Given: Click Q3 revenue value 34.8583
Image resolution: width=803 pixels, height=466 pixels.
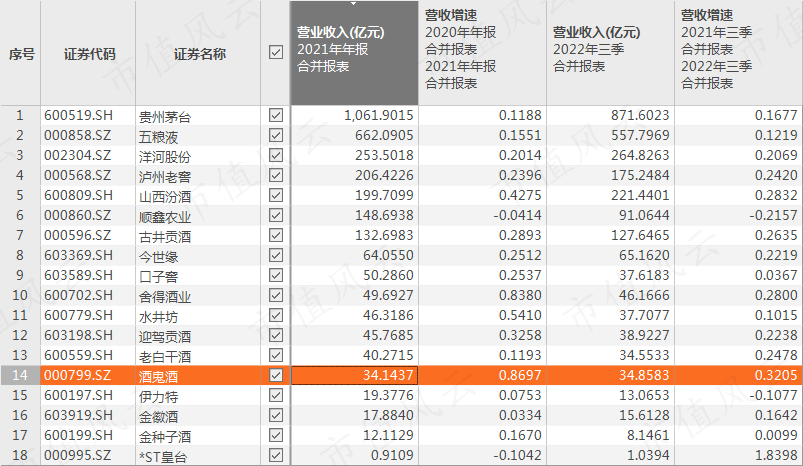Looking at the screenshot, I should [644, 375].
